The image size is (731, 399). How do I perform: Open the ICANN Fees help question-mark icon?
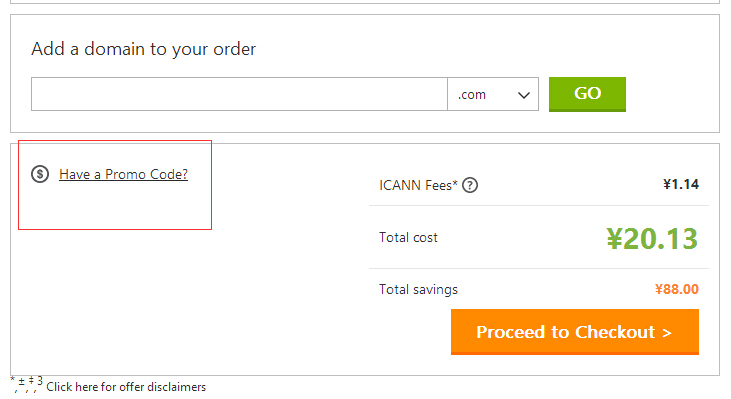(470, 185)
